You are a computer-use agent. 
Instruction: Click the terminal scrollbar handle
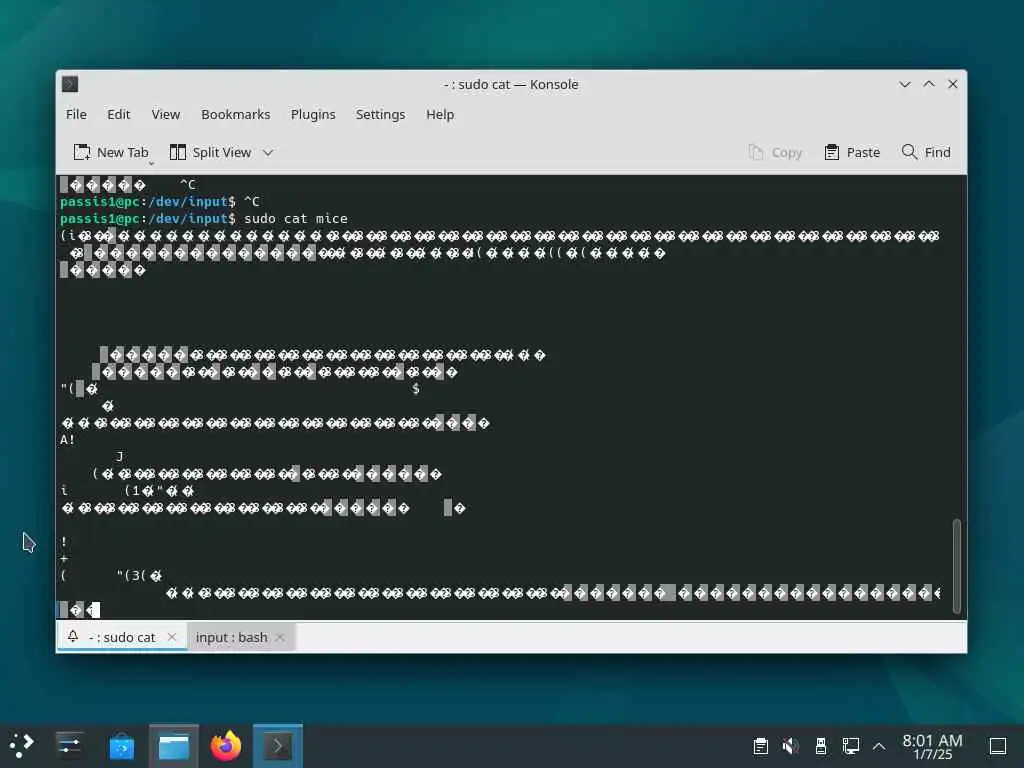(x=957, y=566)
